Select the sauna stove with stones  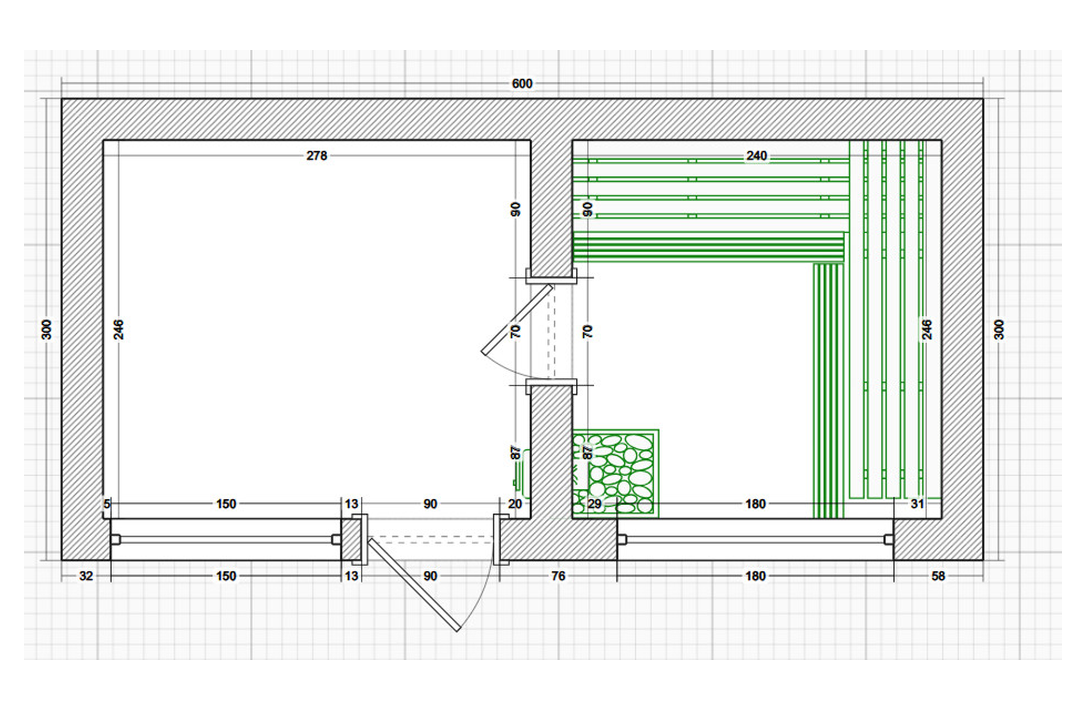[615, 474]
